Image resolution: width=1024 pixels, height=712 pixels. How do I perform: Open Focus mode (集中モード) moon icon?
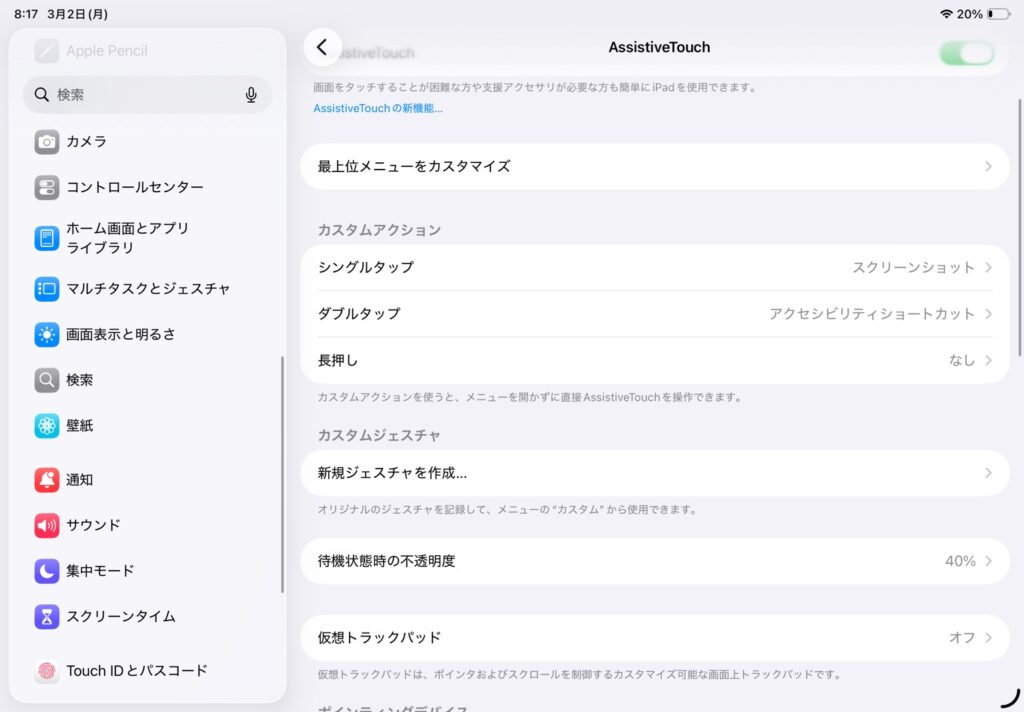coord(47,571)
